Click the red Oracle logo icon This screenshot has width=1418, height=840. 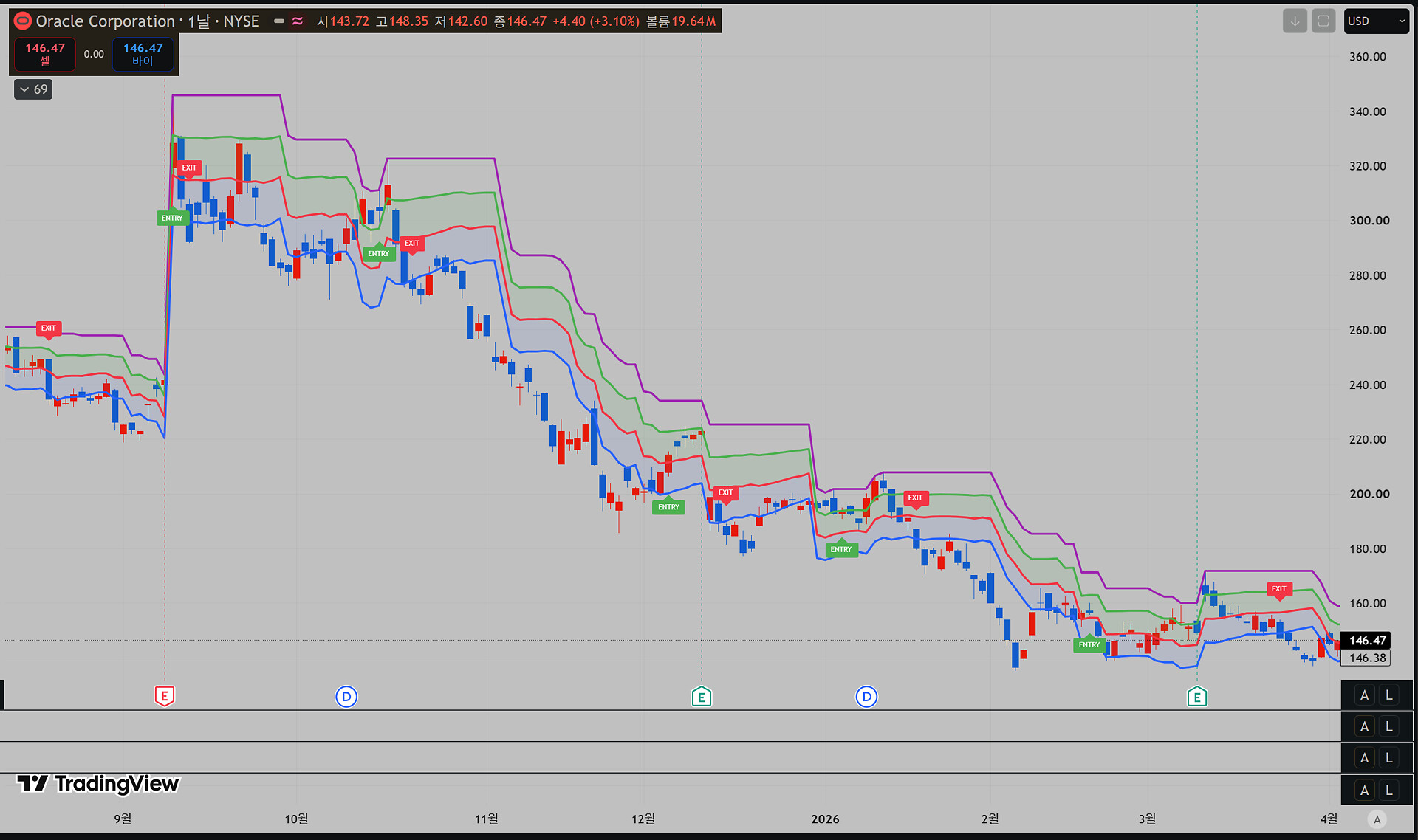click(23, 21)
